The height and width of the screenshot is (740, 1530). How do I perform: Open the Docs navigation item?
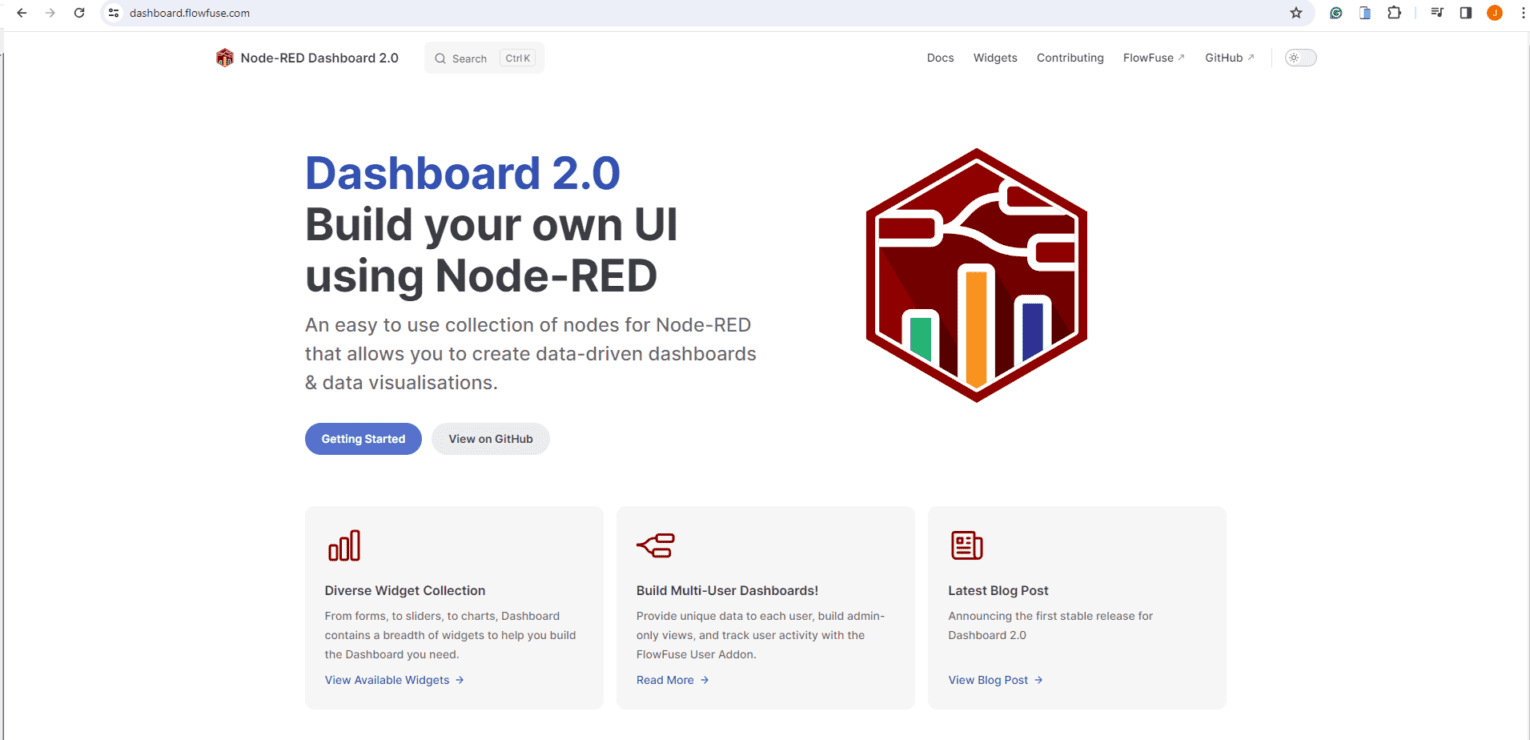click(940, 58)
